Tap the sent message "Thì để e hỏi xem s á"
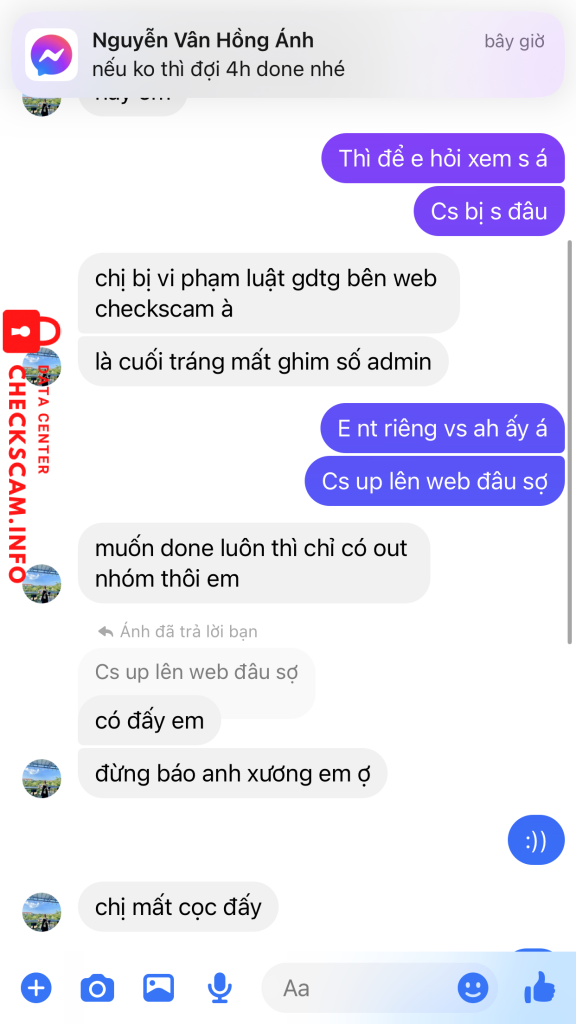The width and height of the screenshot is (576, 1024). [443, 158]
